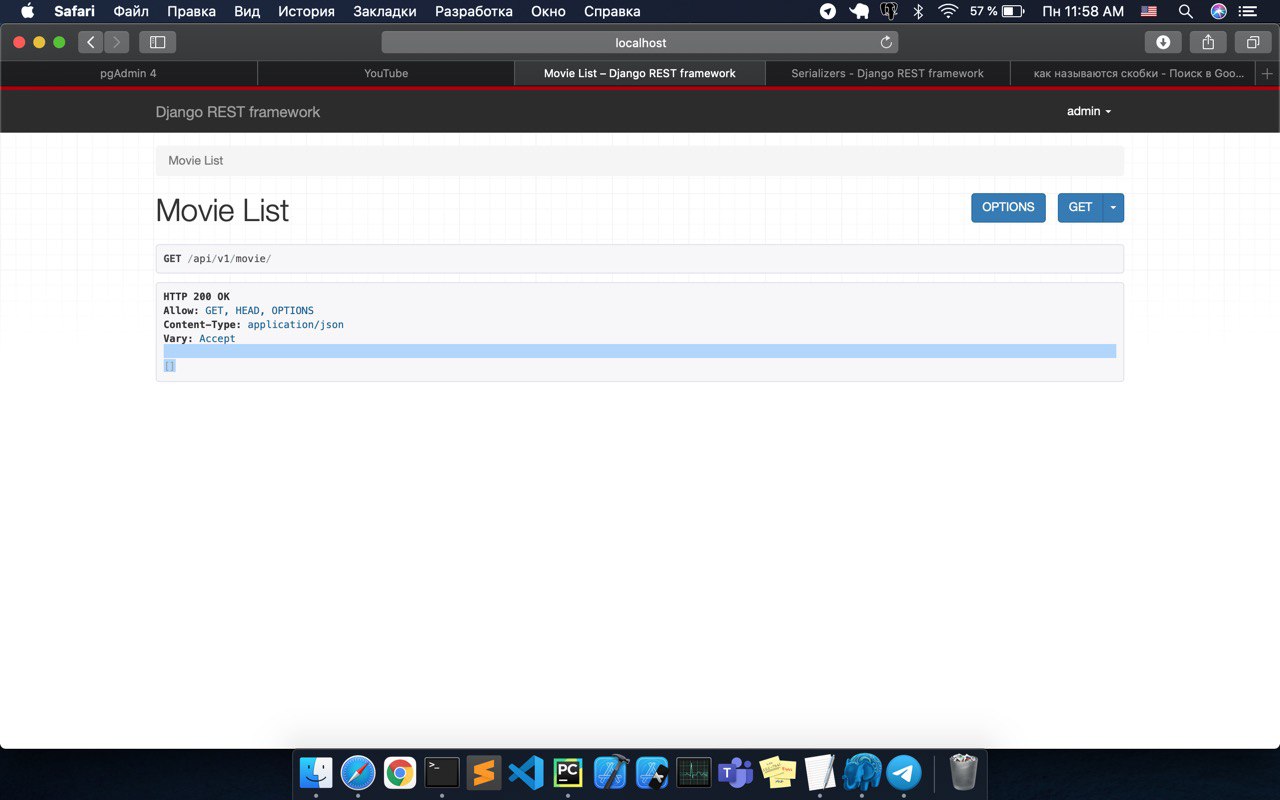
Task: Reload the localhost page
Action: [x=885, y=42]
